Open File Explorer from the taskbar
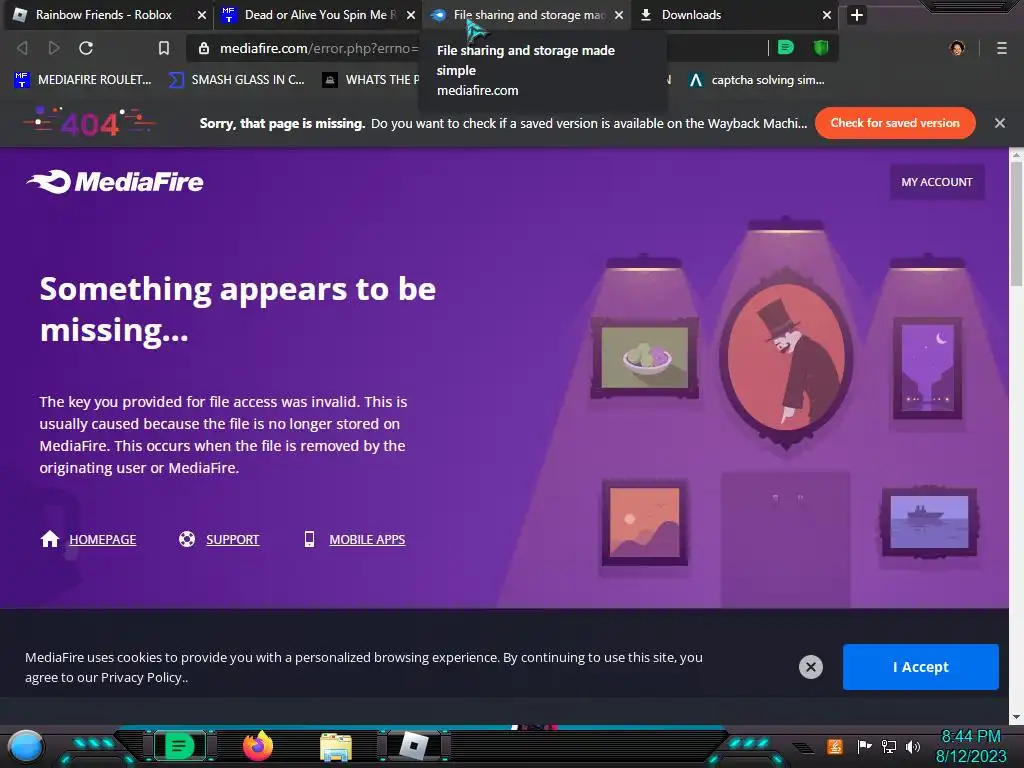The height and width of the screenshot is (768, 1024). [x=336, y=747]
